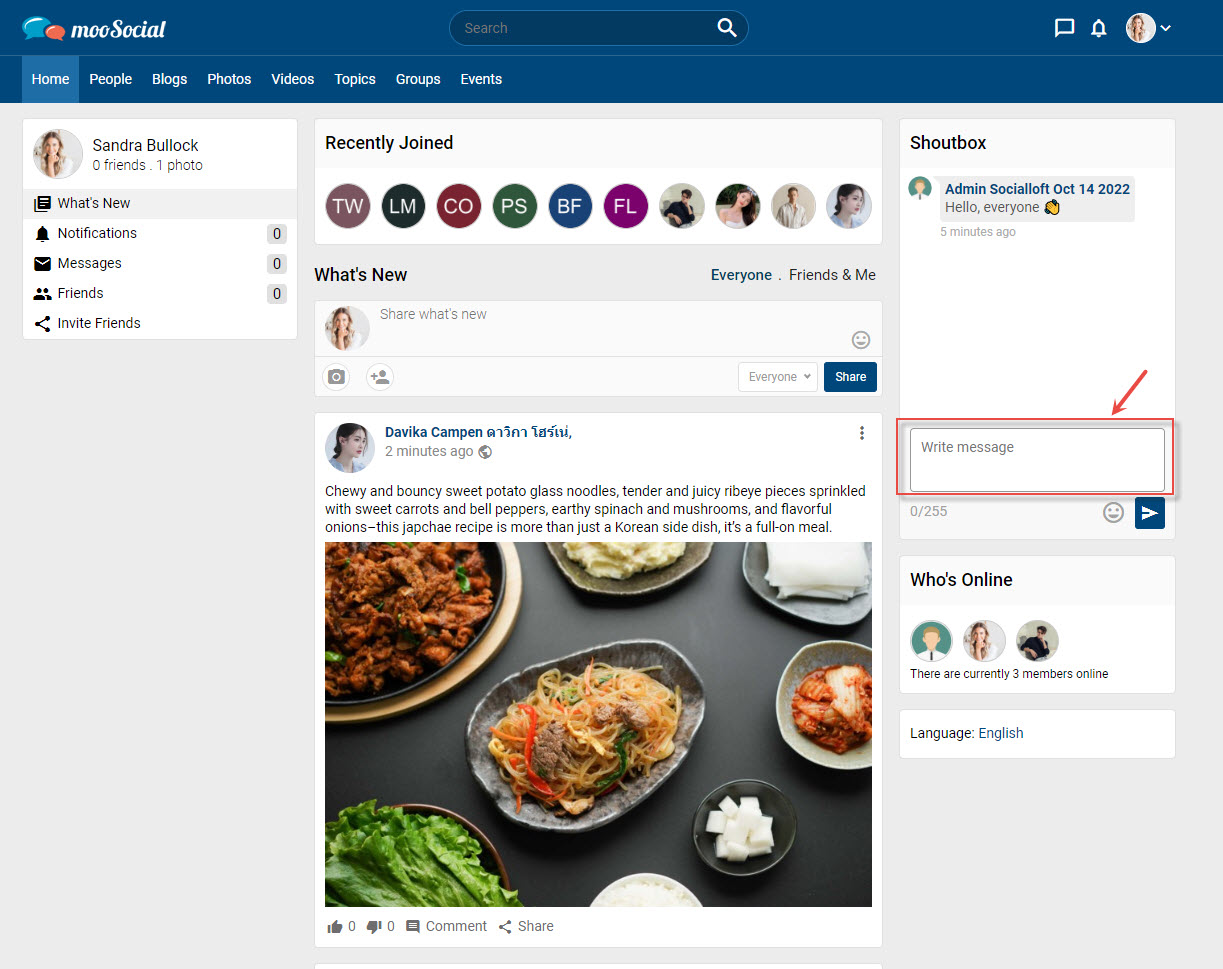The image size is (1223, 969).
Task: Click the Share button
Action: [851, 377]
